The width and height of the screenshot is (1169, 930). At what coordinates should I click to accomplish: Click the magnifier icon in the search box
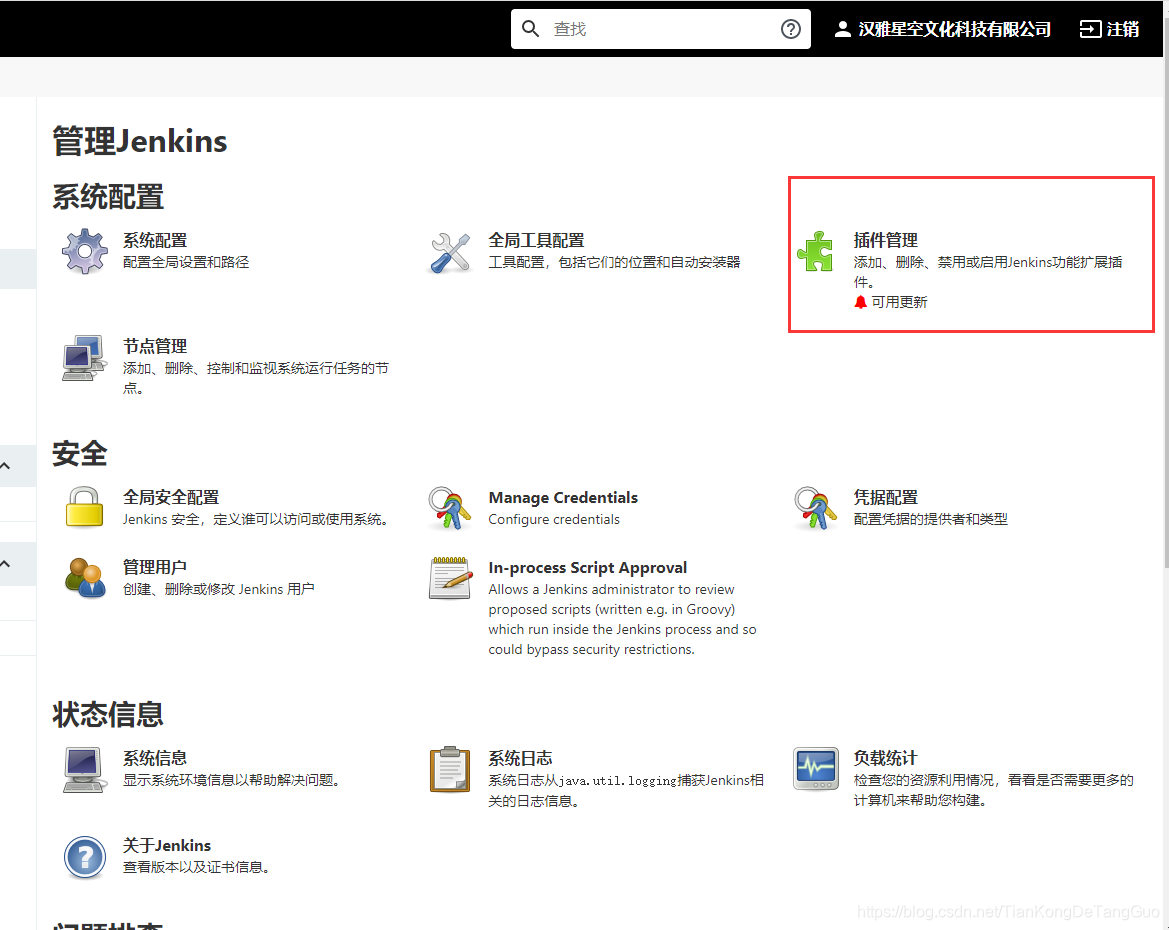click(x=530, y=28)
